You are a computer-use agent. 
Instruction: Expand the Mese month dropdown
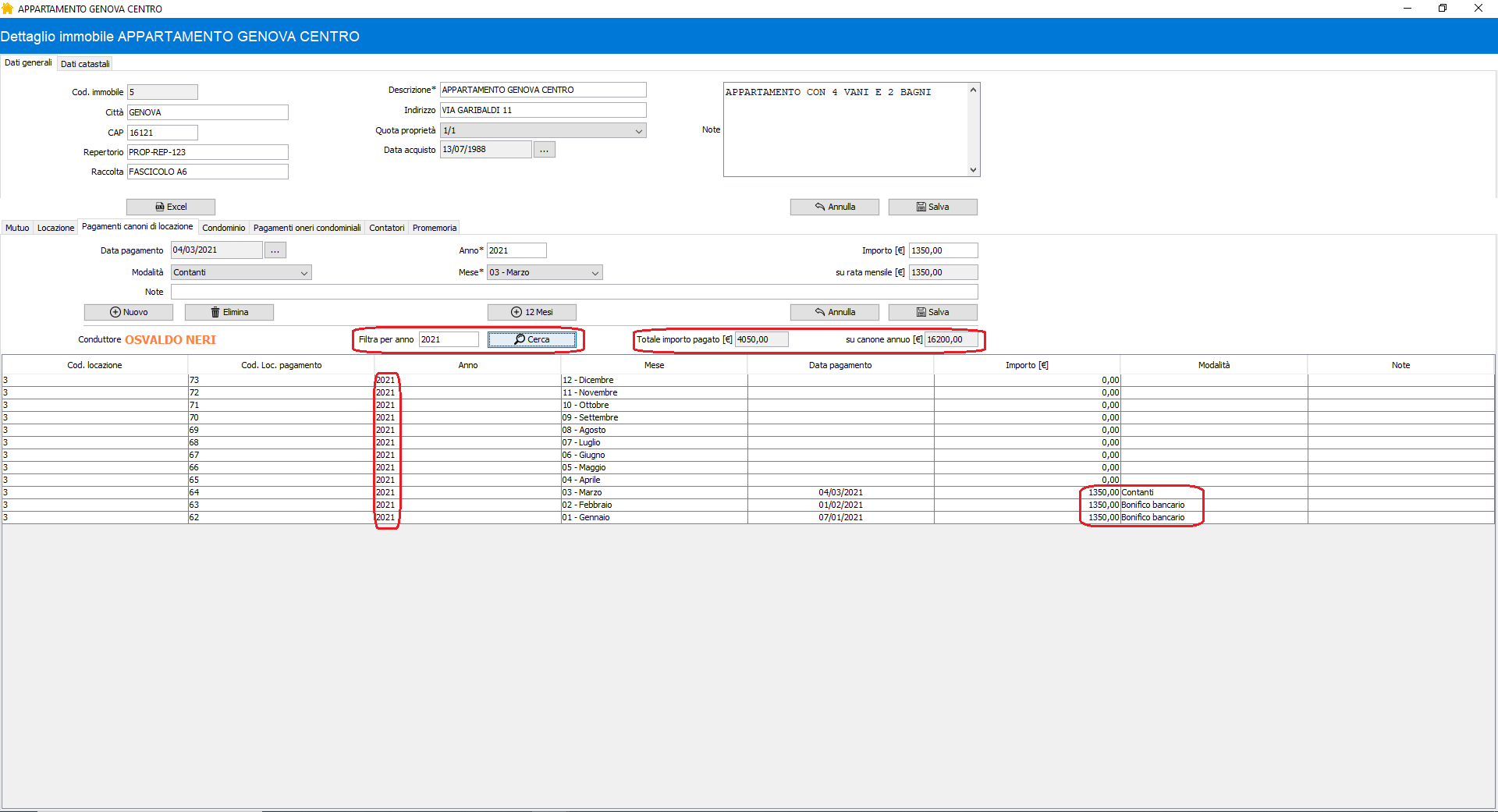(x=595, y=273)
